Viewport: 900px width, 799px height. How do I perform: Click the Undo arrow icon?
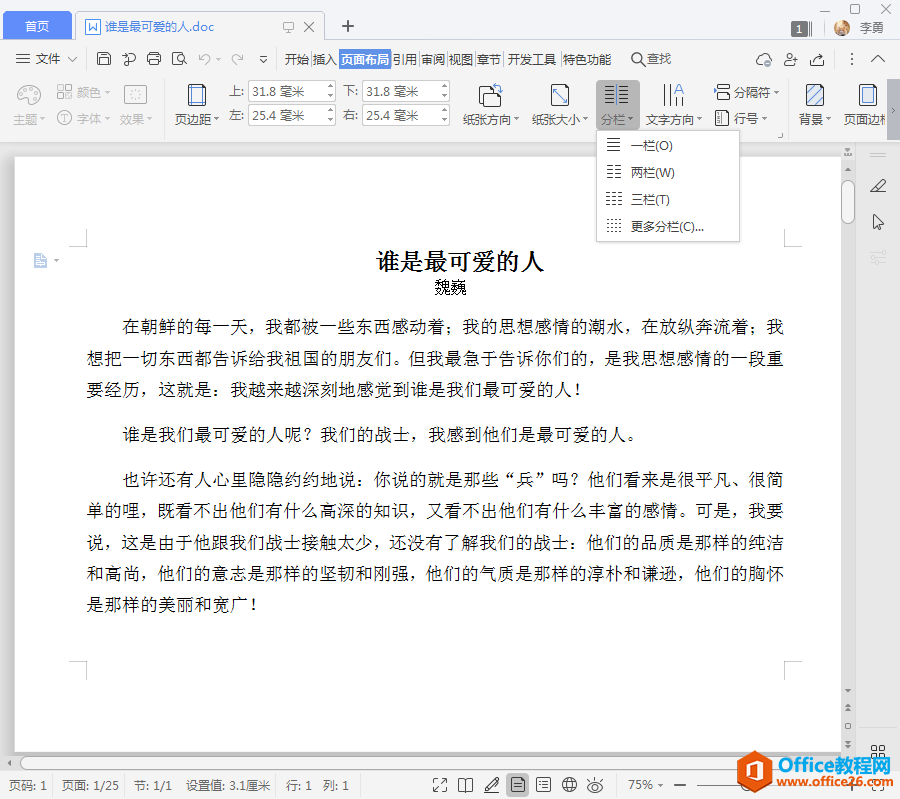pyautogui.click(x=204, y=59)
